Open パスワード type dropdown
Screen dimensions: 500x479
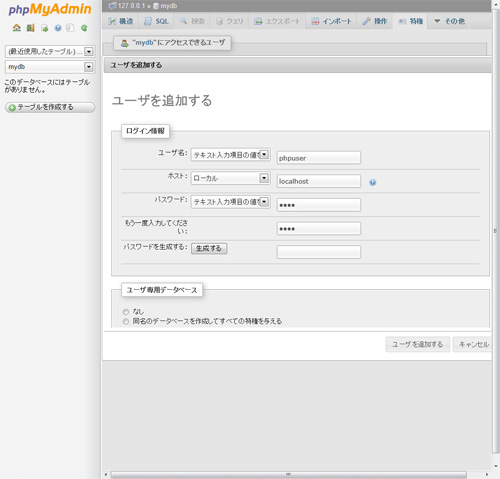point(230,202)
